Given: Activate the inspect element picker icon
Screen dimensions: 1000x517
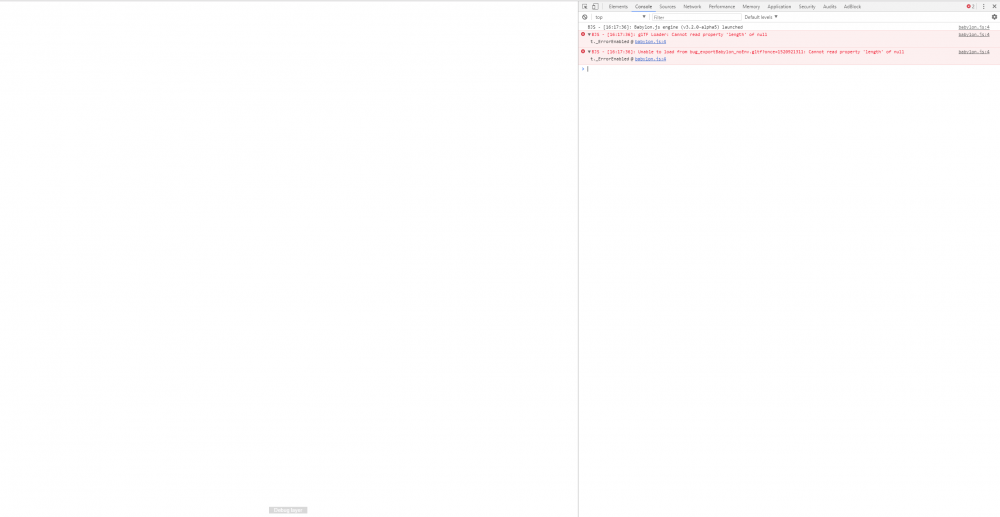Looking at the screenshot, I should pos(584,6).
